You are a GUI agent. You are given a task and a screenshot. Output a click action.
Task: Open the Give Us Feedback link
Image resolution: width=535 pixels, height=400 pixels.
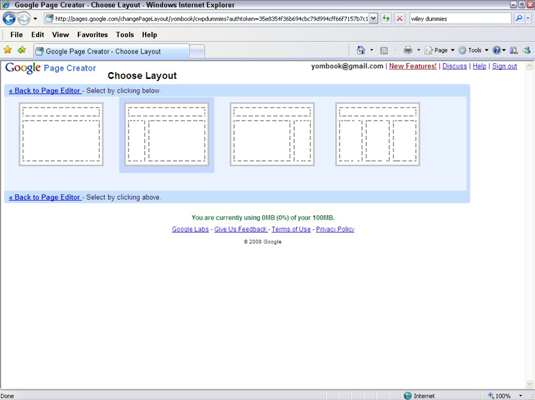tap(241, 229)
